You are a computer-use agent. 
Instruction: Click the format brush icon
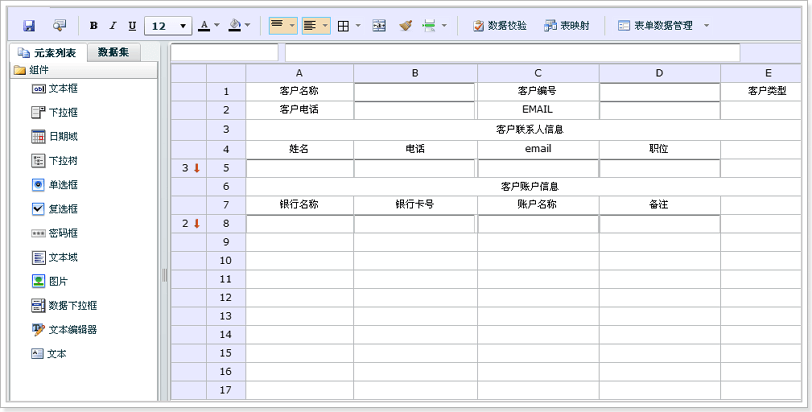point(405,26)
